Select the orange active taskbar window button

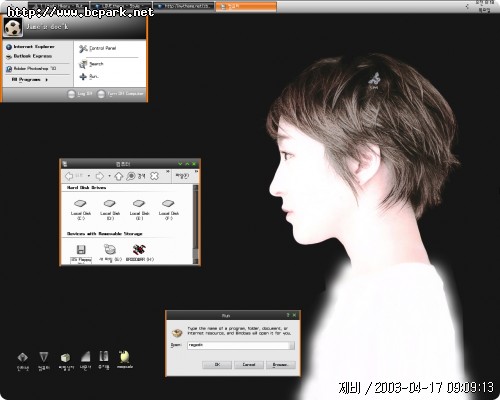246,6
